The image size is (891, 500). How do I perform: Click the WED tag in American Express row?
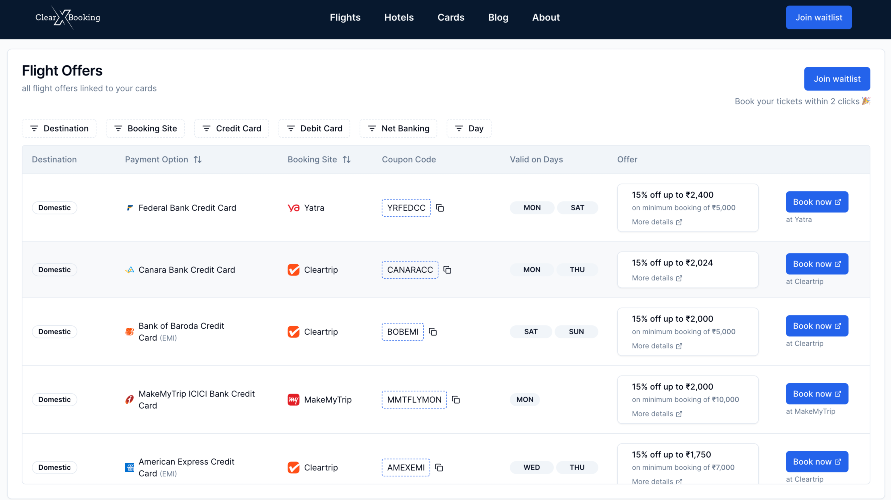pos(531,468)
